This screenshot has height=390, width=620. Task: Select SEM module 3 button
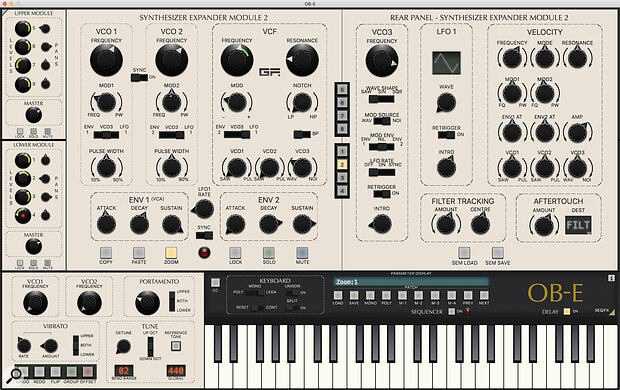342,178
